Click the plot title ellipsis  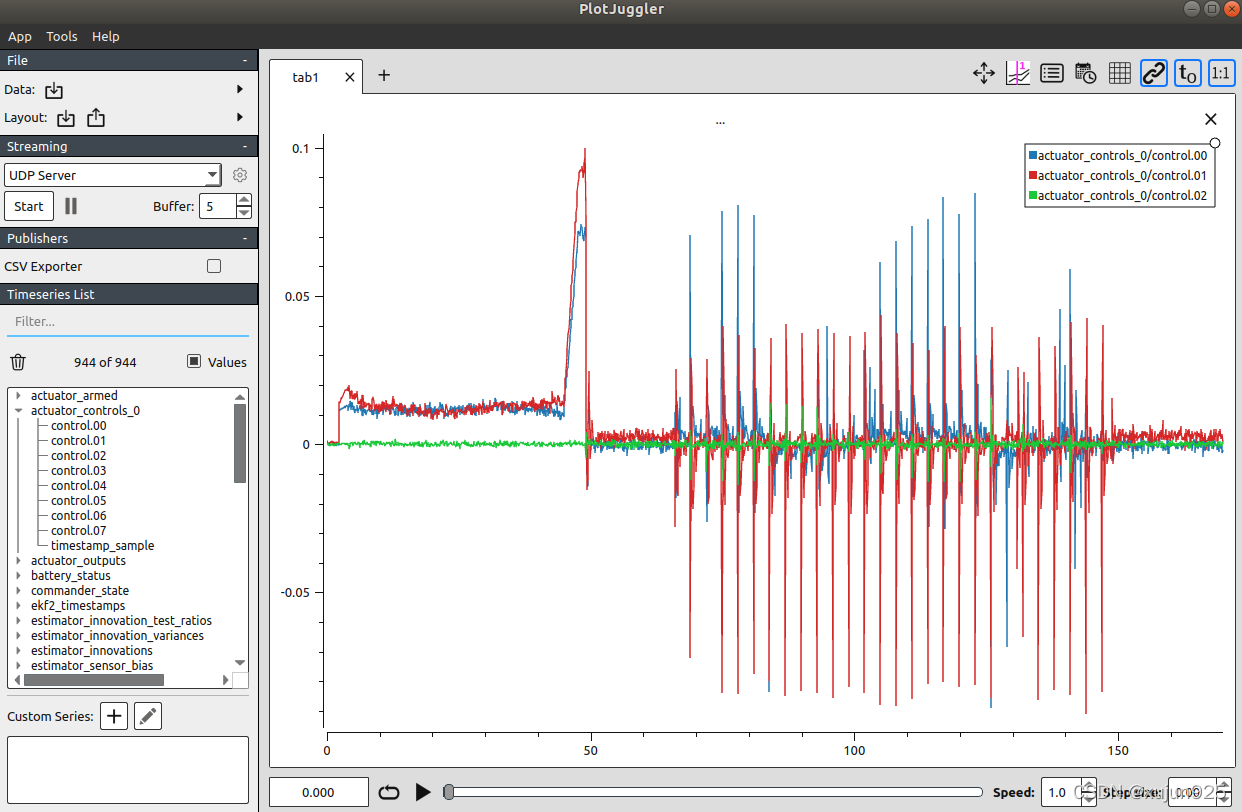720,121
